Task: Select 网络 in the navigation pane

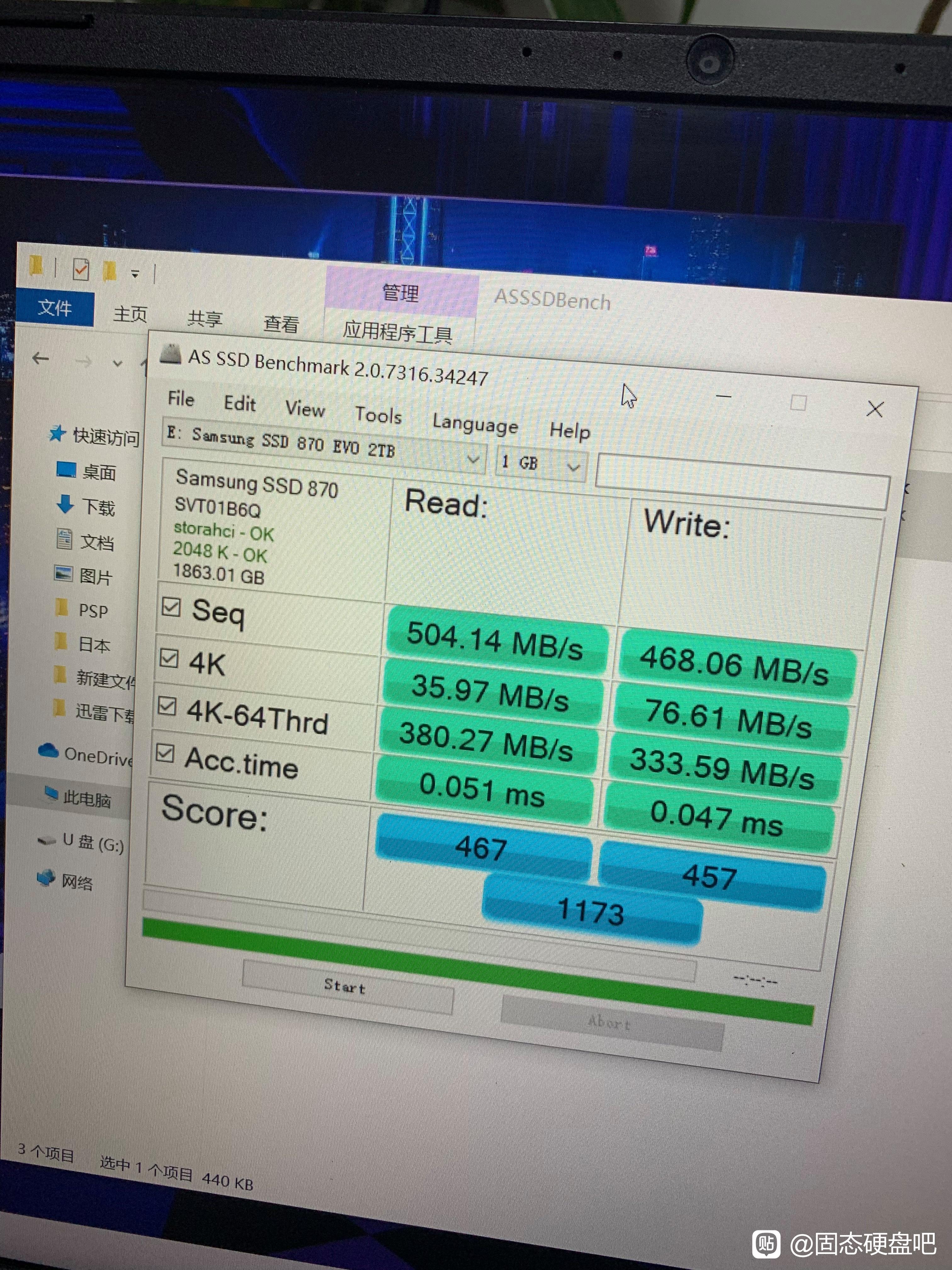Action: pos(65,880)
